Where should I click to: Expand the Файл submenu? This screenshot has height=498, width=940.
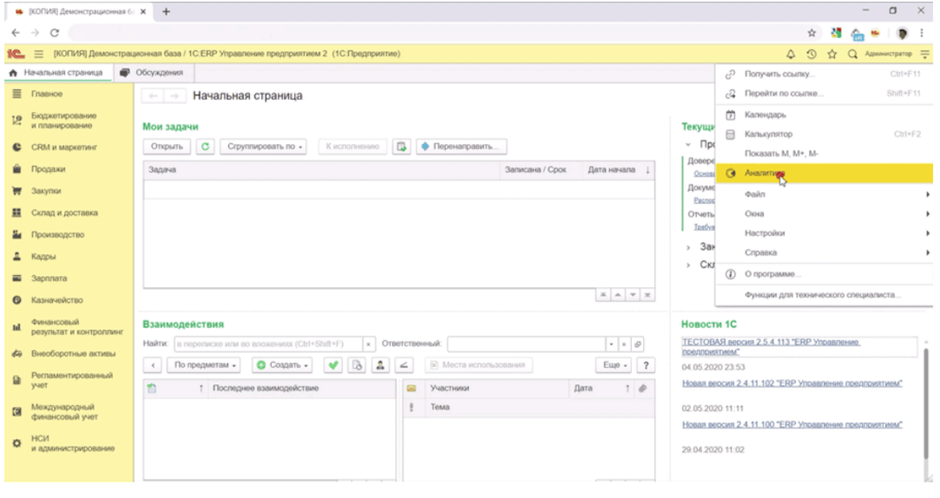tap(824, 194)
